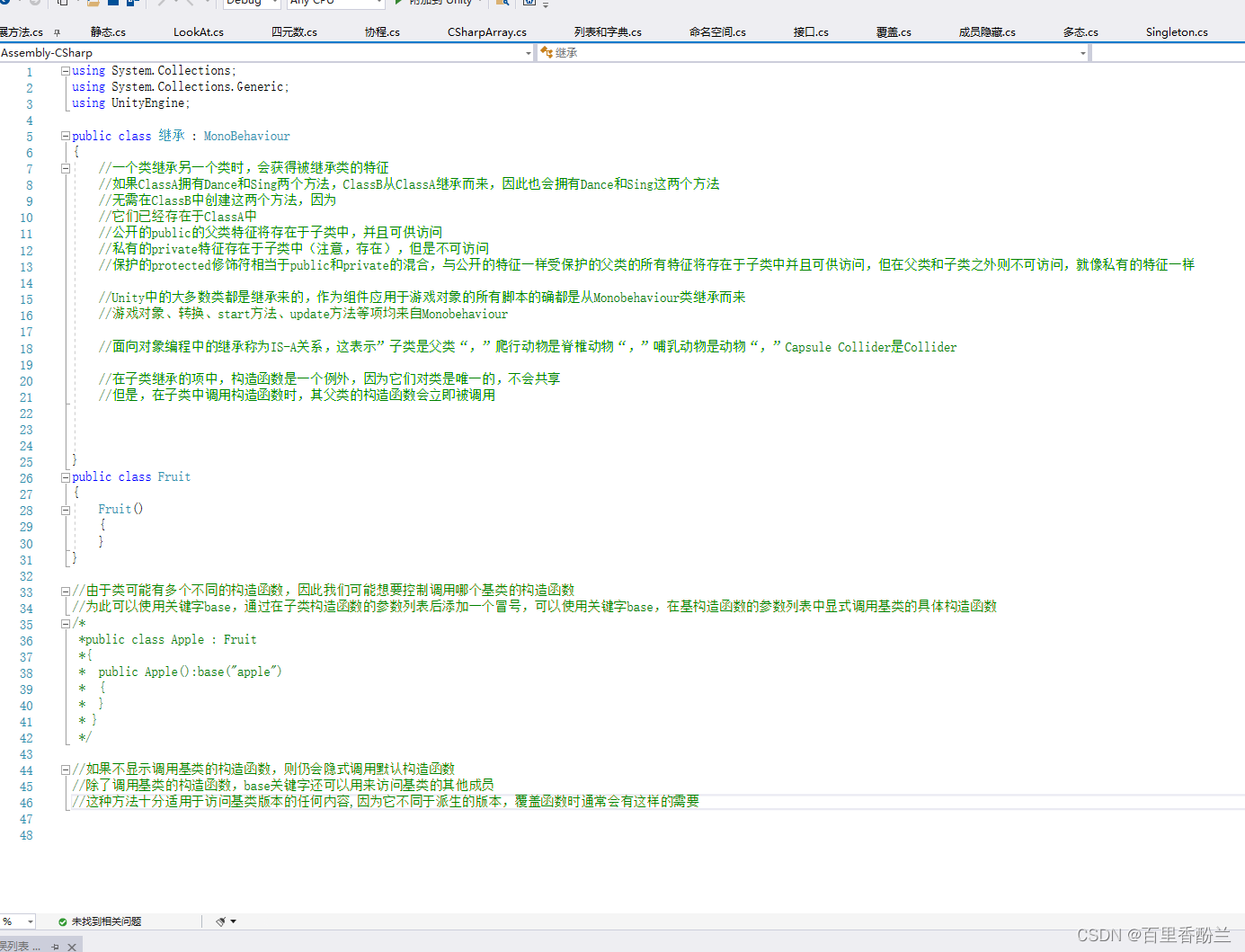
Task: Switch to the LookAt.cs tab
Action: [x=199, y=32]
